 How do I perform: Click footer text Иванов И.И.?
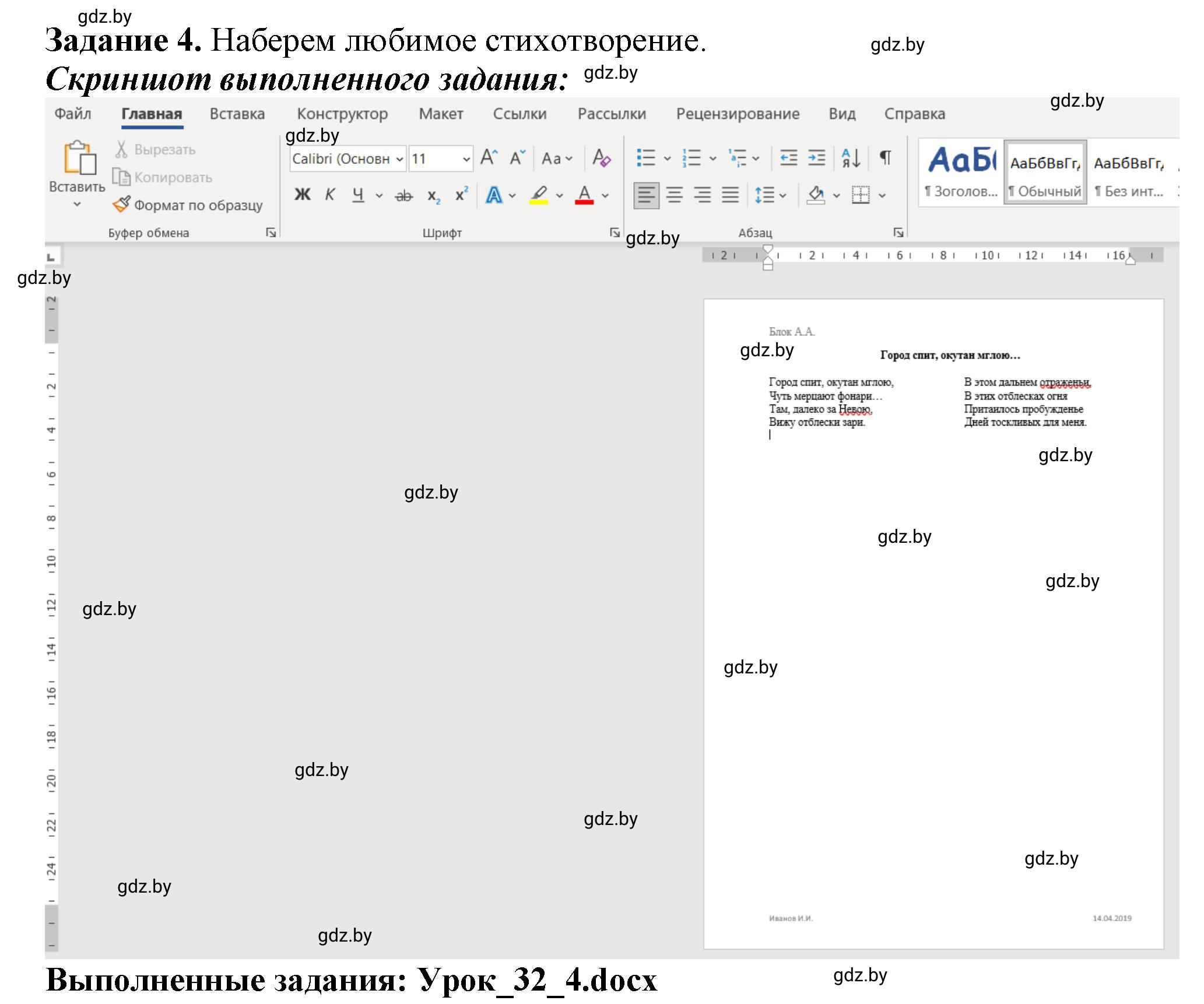point(791,918)
